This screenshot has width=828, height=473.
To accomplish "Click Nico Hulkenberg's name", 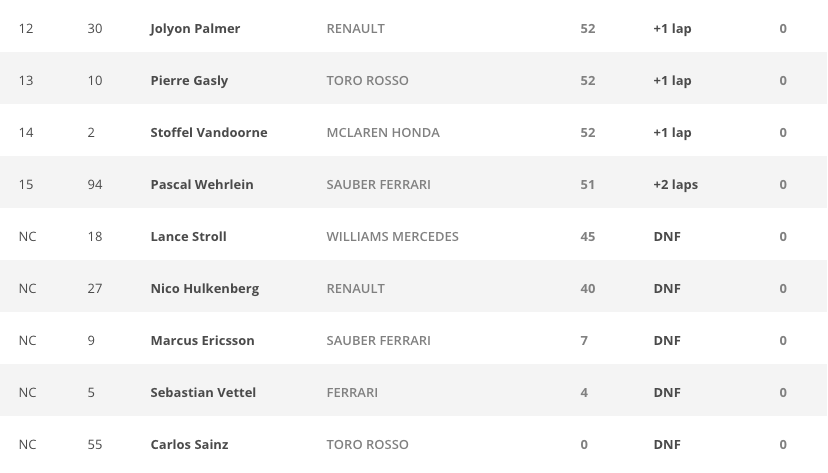I will [x=204, y=289].
